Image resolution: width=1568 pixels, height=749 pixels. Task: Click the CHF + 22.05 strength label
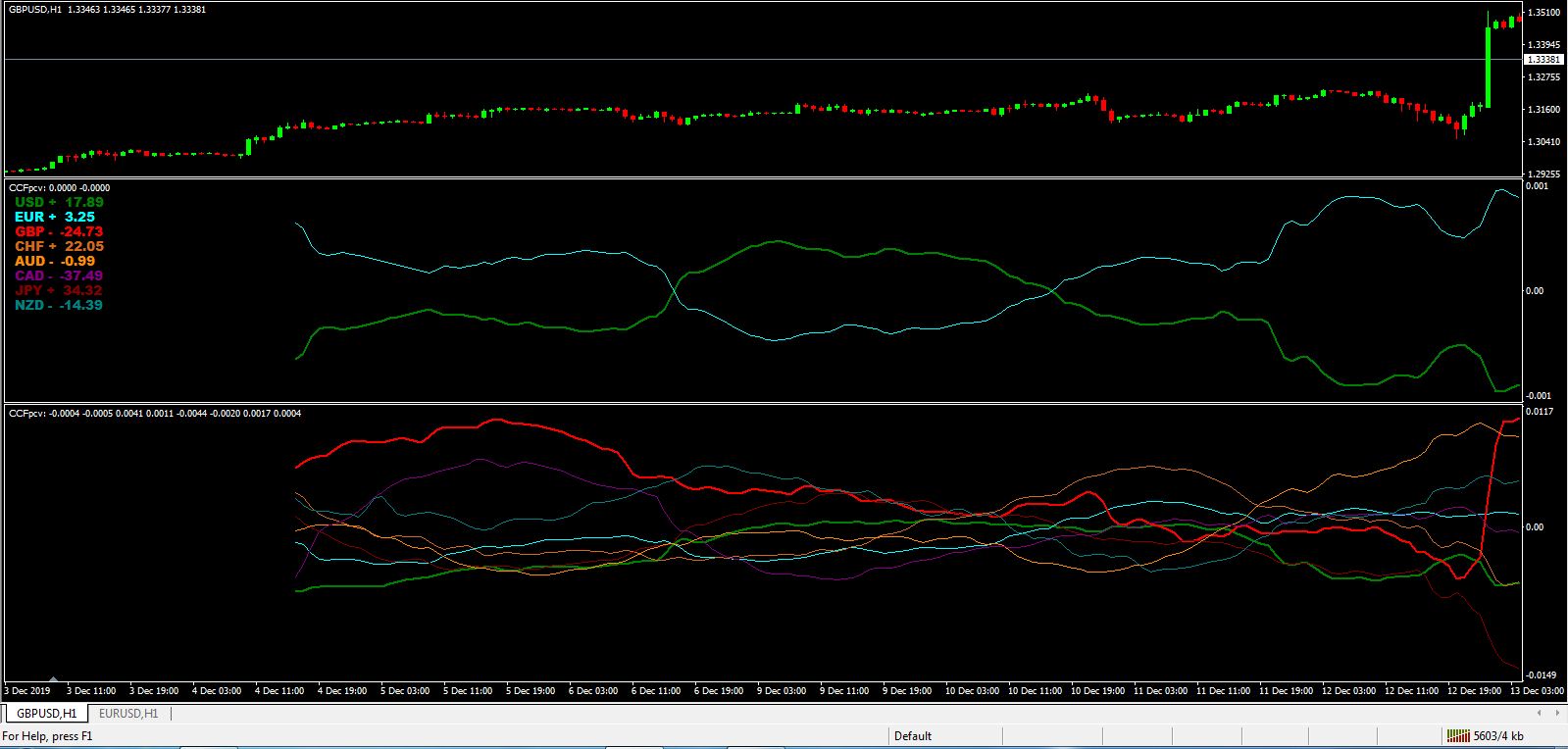click(x=59, y=246)
